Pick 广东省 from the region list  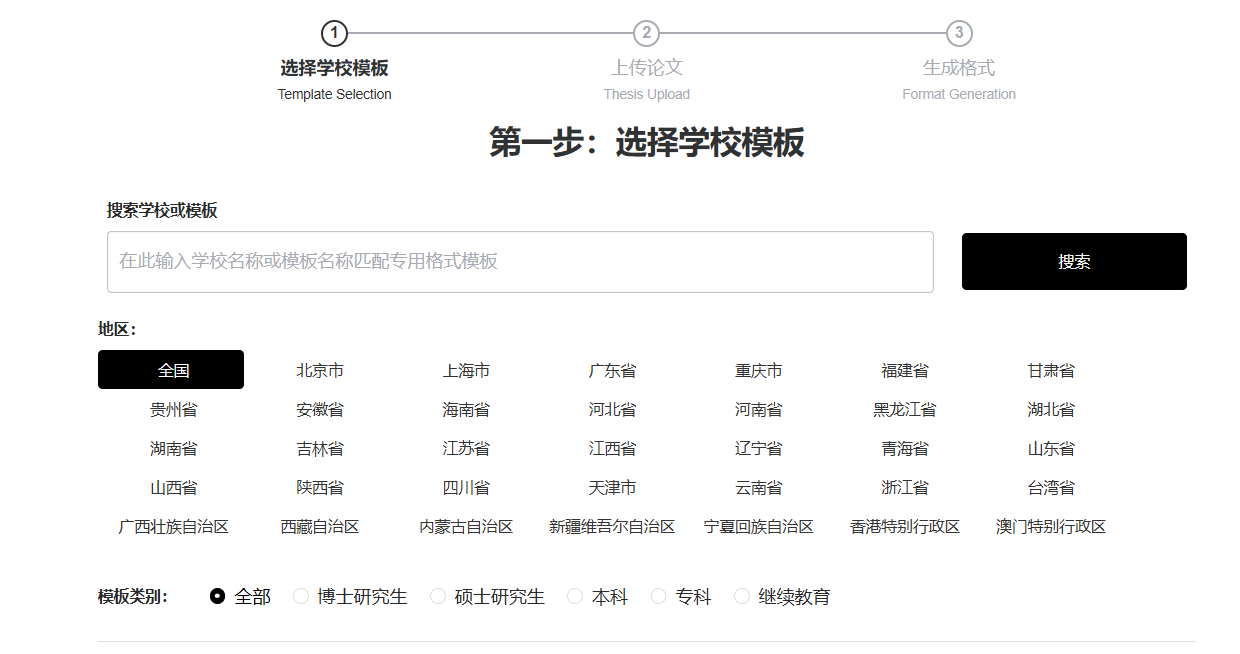click(x=612, y=370)
